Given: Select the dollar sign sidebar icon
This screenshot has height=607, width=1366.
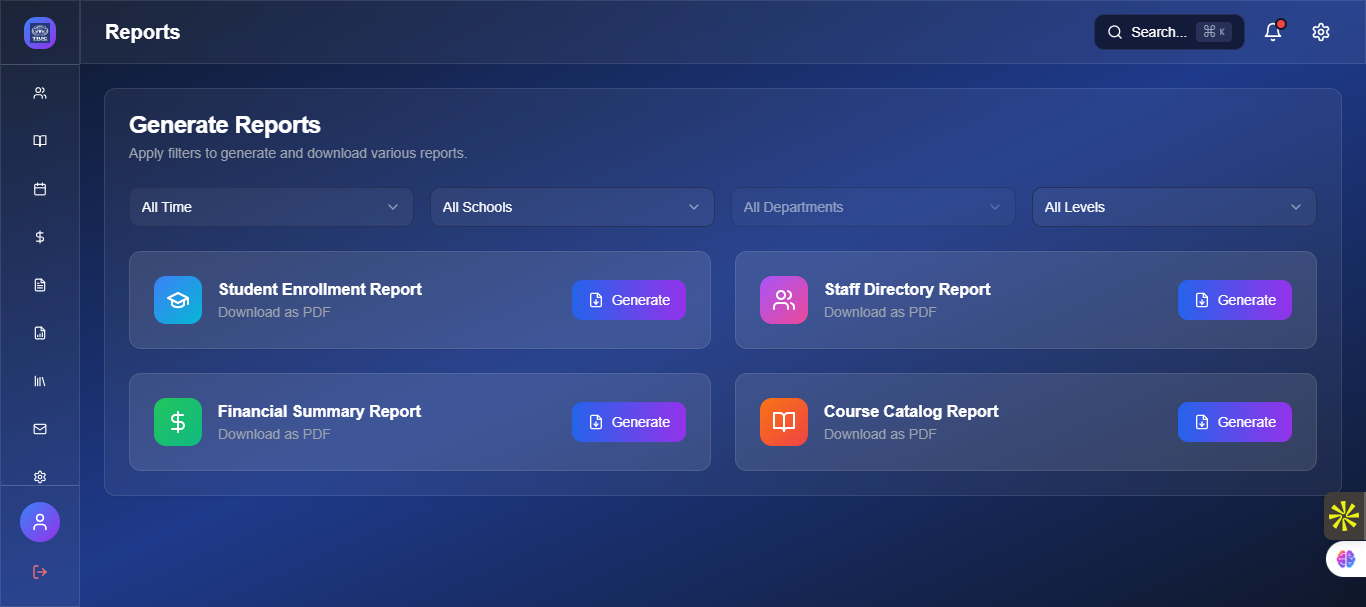Looking at the screenshot, I should 40,237.
